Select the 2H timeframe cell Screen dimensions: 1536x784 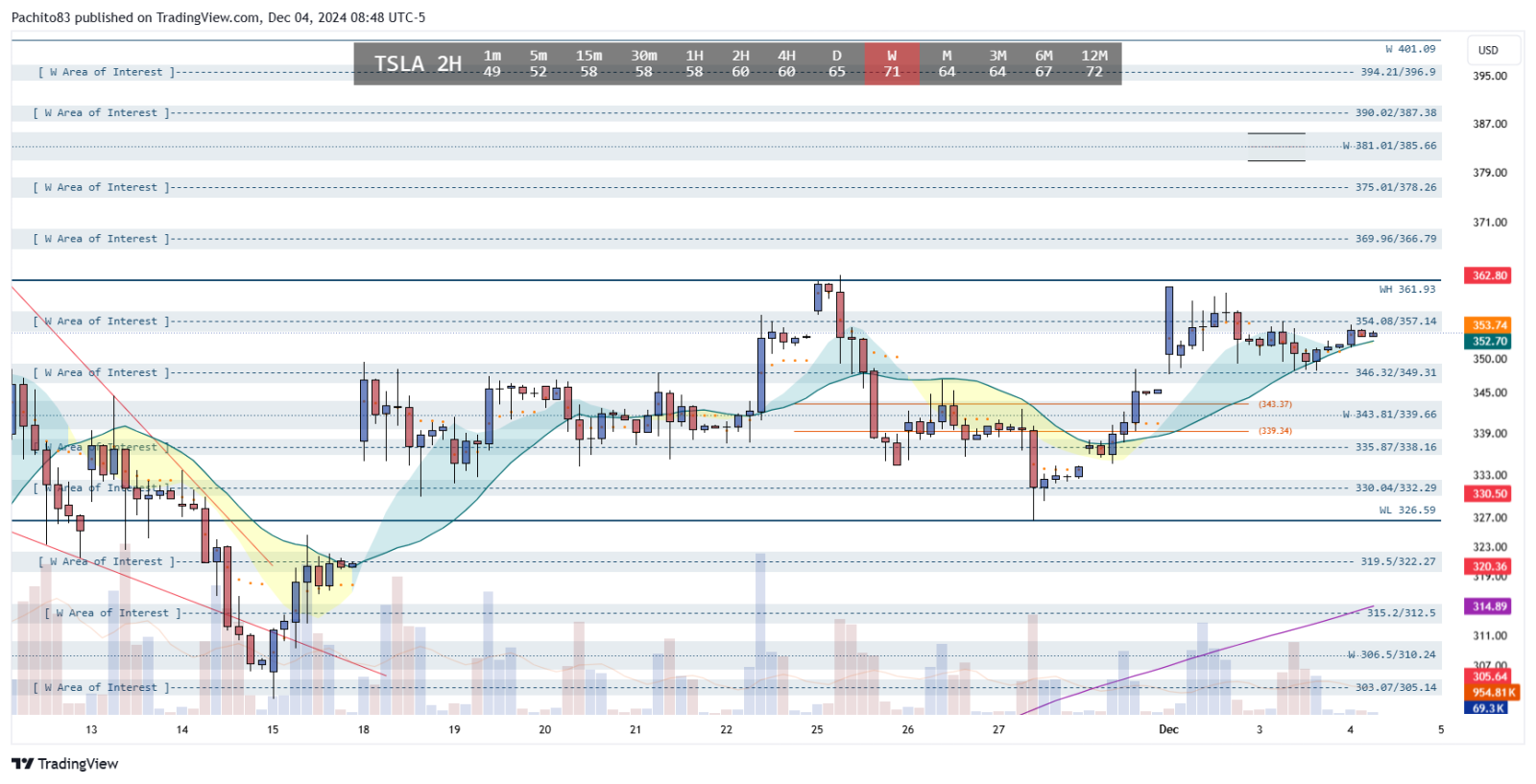pyautogui.click(x=741, y=63)
